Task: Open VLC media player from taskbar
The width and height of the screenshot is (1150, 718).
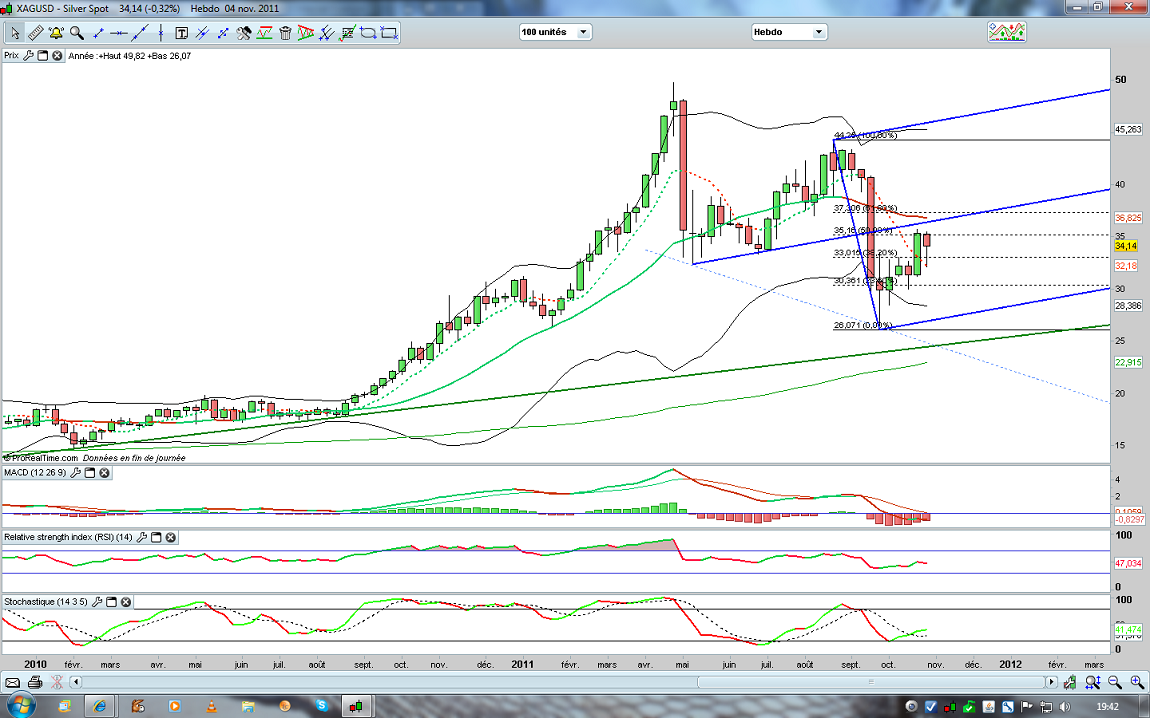Action: 210,706
